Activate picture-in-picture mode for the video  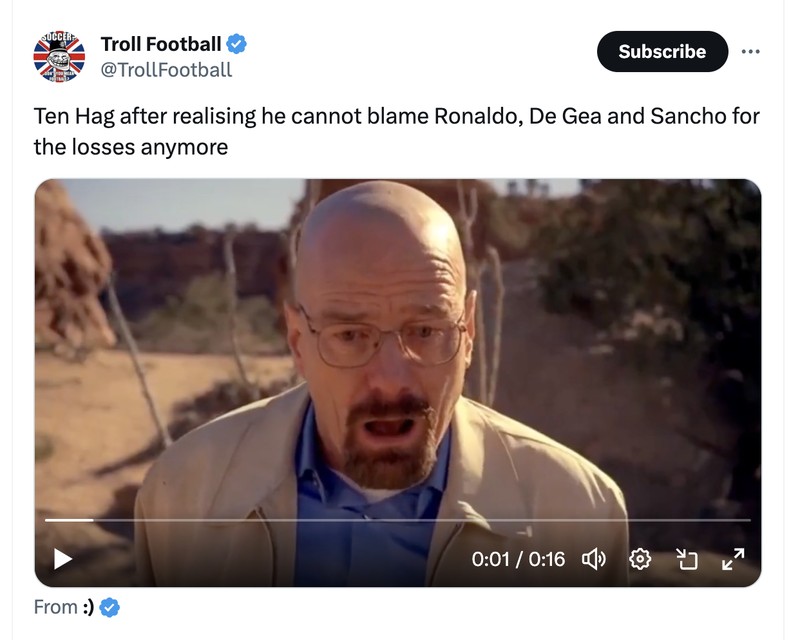[688, 560]
